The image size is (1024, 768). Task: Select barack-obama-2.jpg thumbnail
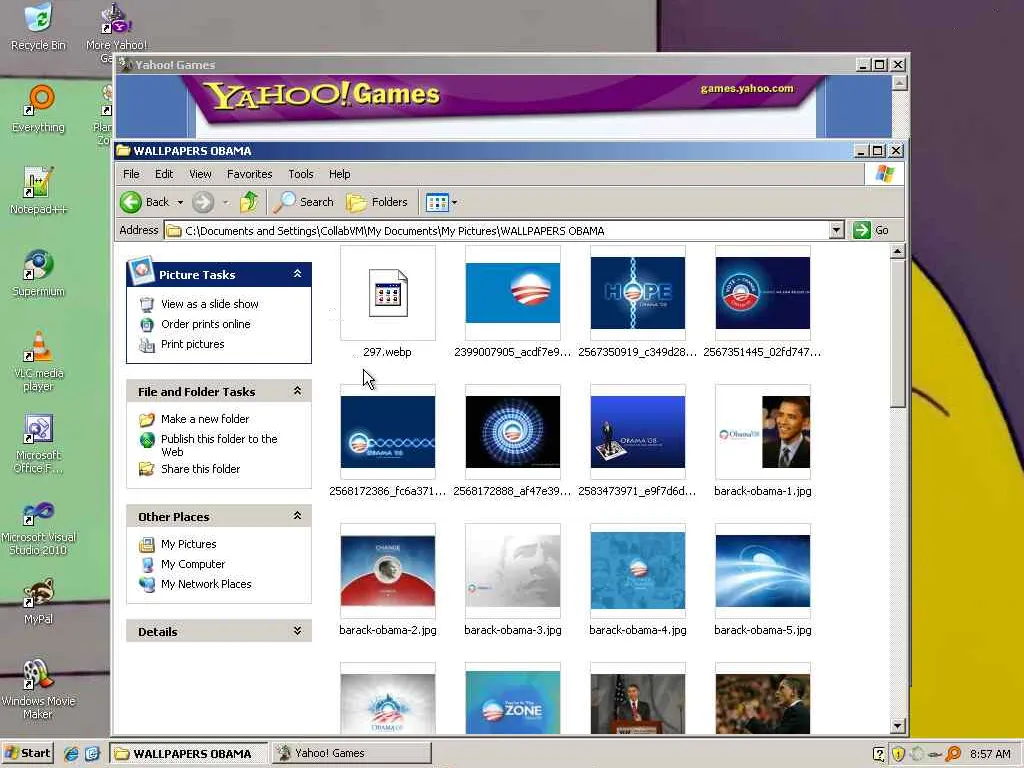point(388,571)
